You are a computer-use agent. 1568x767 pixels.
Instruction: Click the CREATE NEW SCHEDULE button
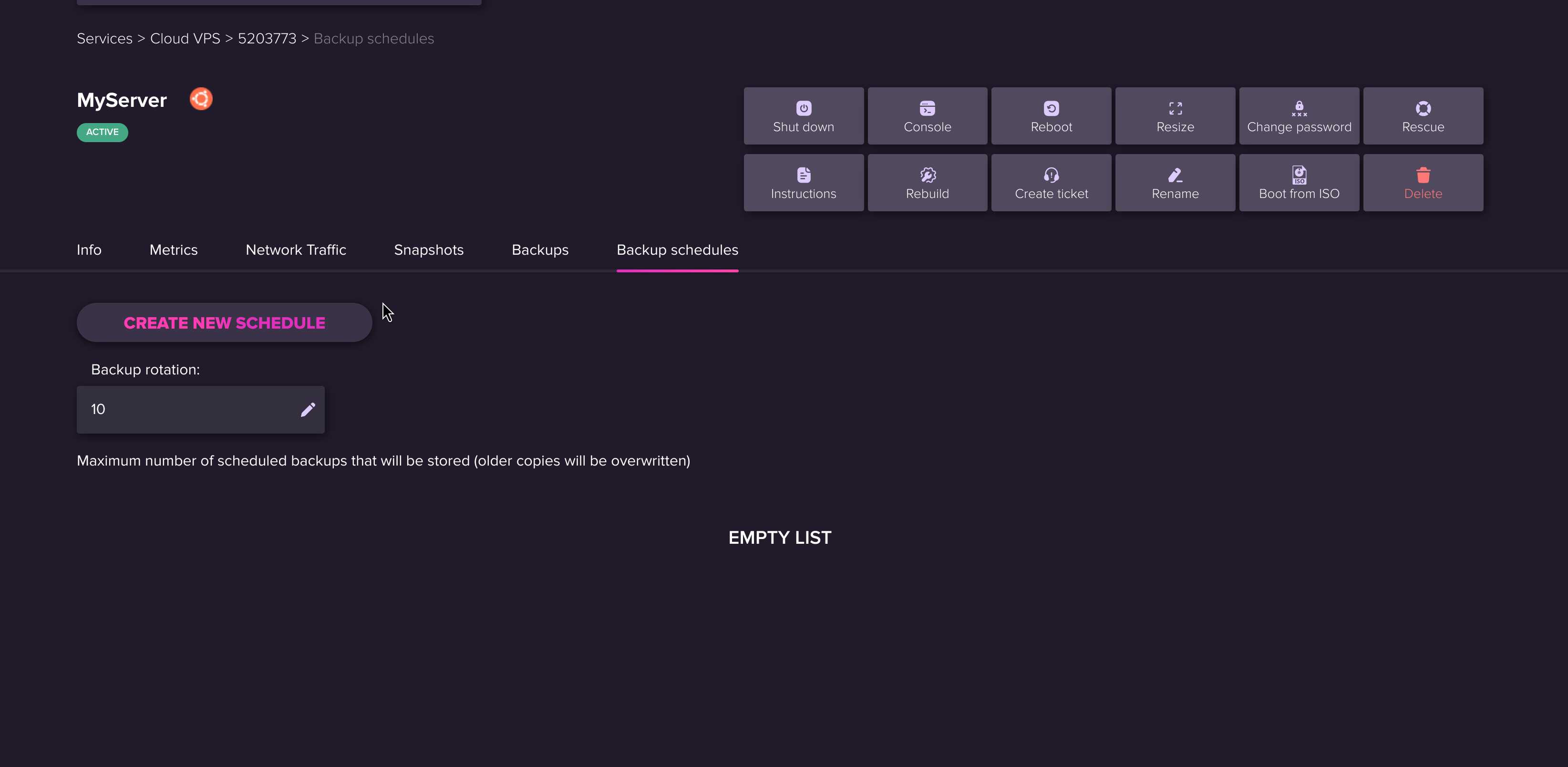[x=224, y=322]
